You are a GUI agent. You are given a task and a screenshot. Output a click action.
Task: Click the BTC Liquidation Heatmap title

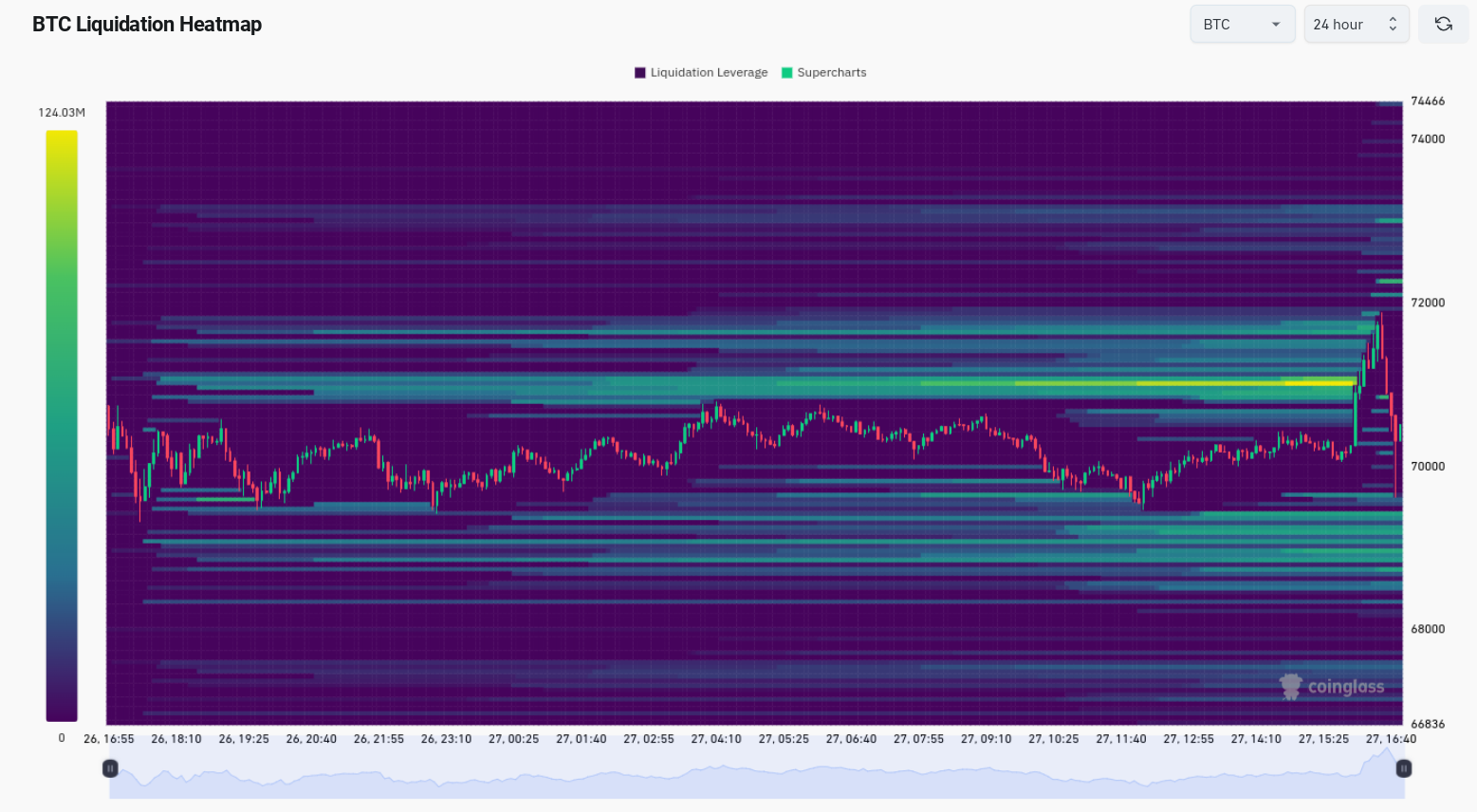tap(147, 25)
